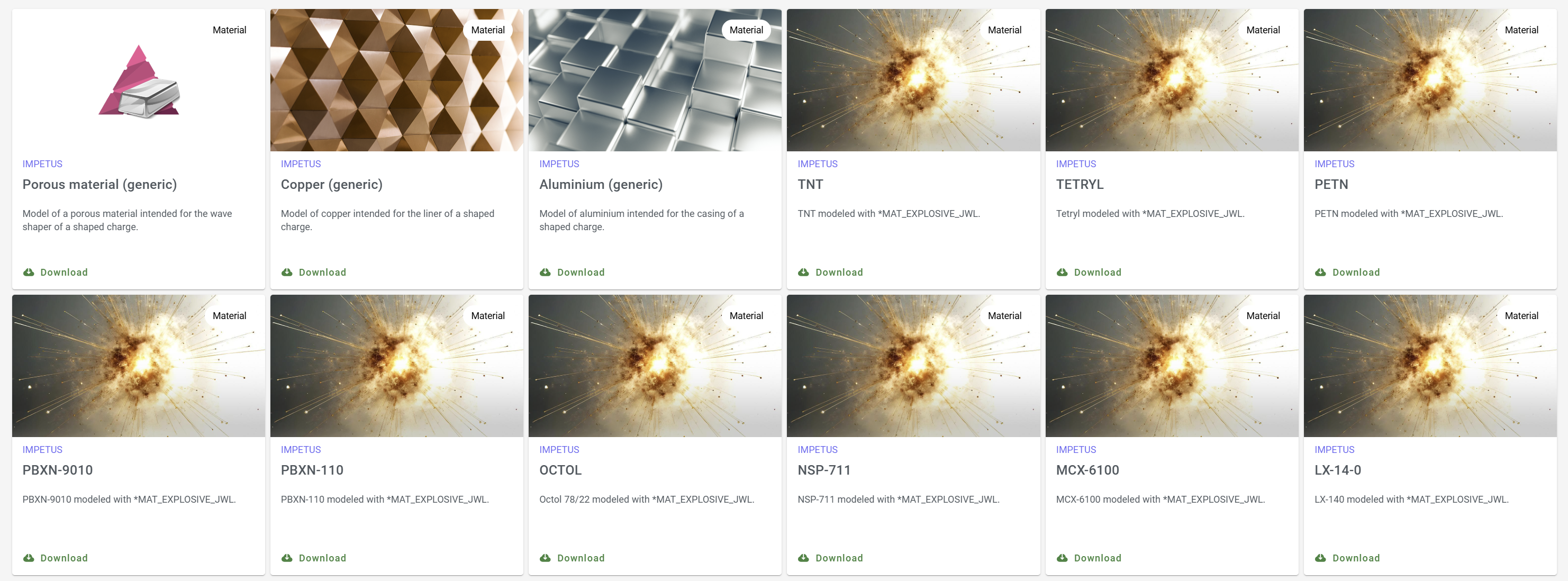Click the Material tag on the Porous material card
The height and width of the screenshot is (581, 1568).
pyautogui.click(x=230, y=30)
